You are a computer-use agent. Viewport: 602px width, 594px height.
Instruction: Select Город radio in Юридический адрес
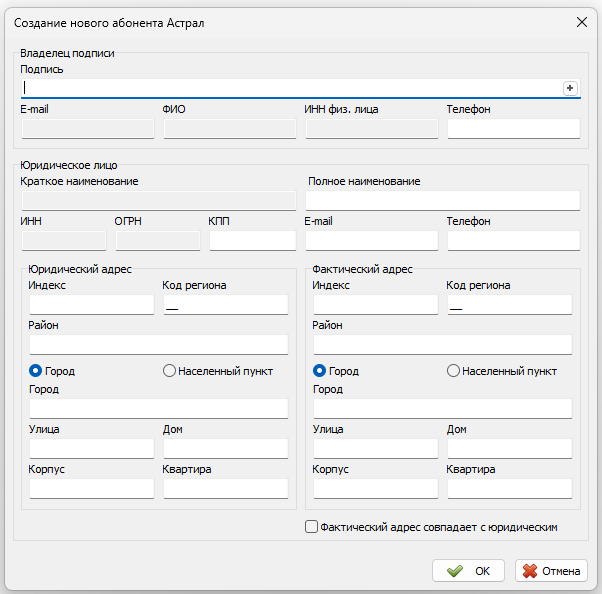[37, 371]
